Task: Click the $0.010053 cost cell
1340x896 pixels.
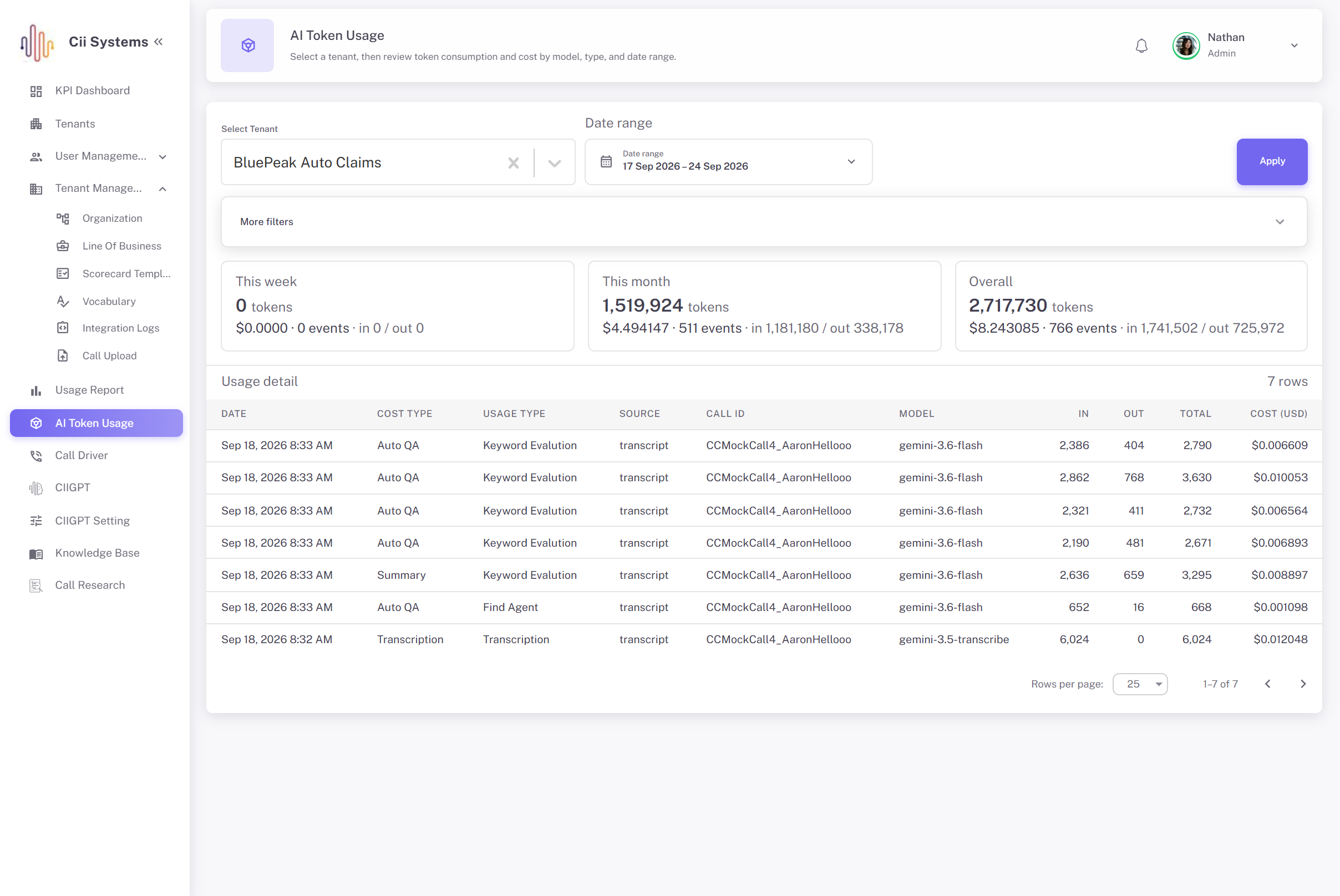Action: click(x=1280, y=478)
